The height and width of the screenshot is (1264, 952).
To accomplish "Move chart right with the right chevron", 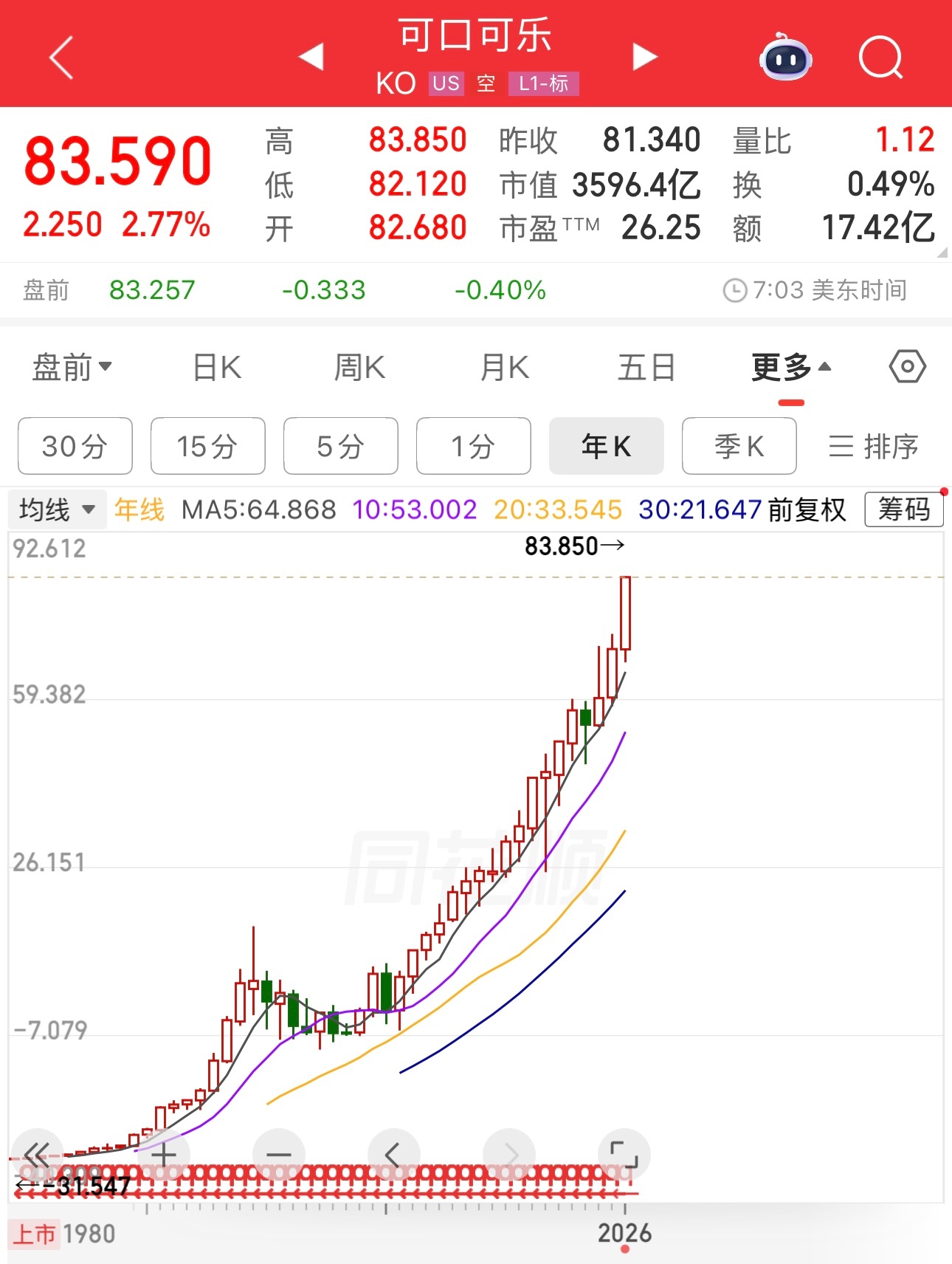I will [x=509, y=1154].
